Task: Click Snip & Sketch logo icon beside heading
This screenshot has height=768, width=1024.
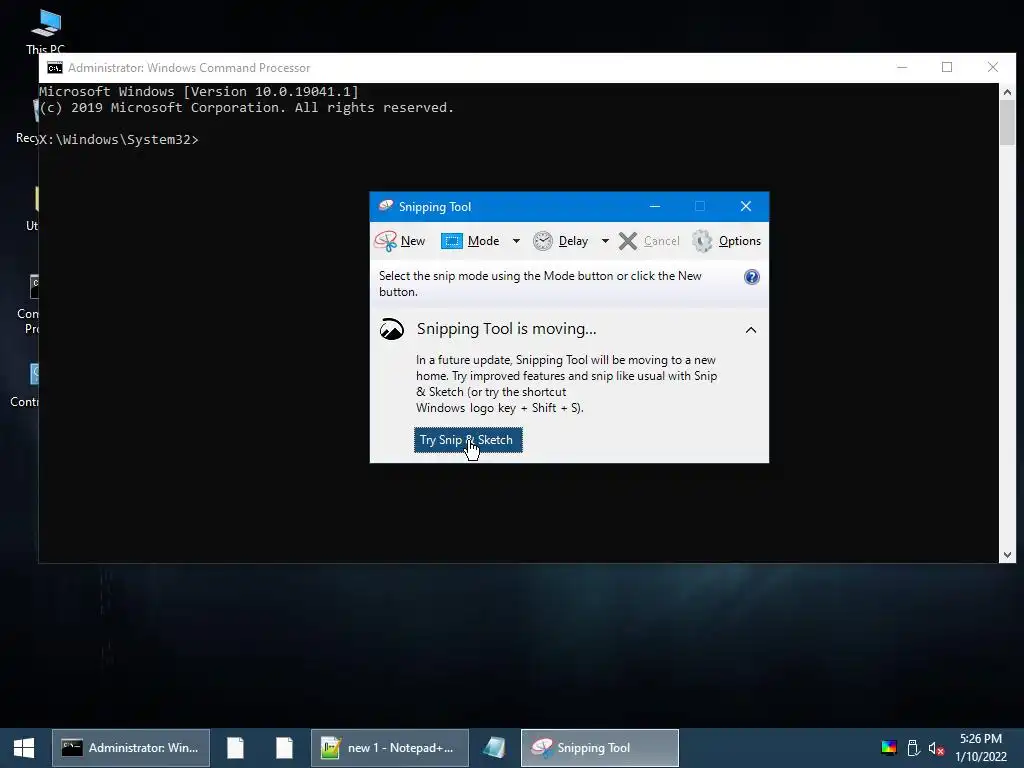Action: pyautogui.click(x=392, y=329)
